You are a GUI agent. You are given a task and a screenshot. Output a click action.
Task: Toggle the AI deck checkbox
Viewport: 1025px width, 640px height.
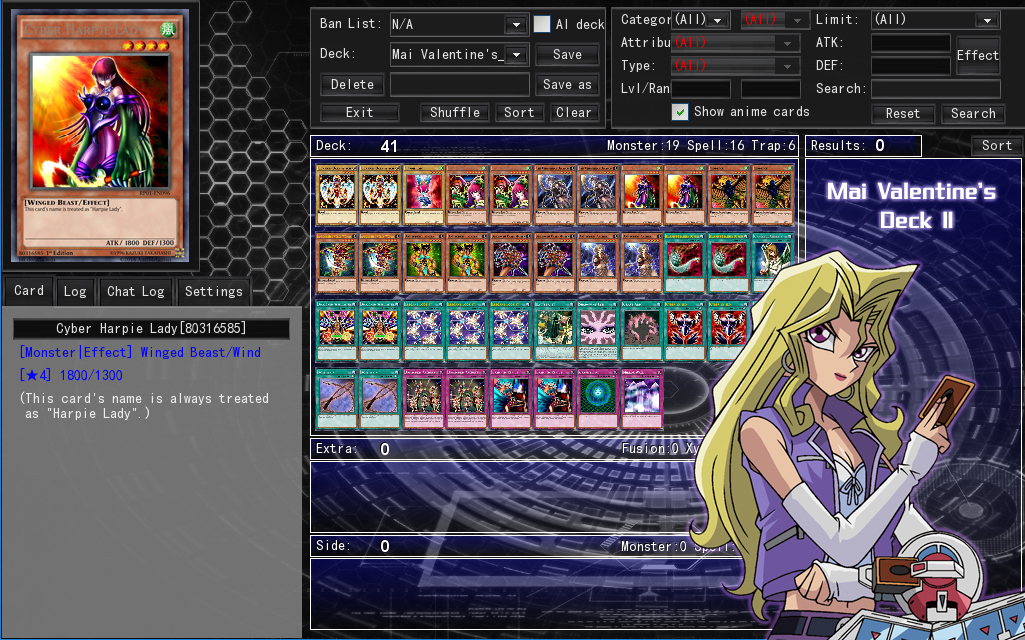click(x=542, y=24)
